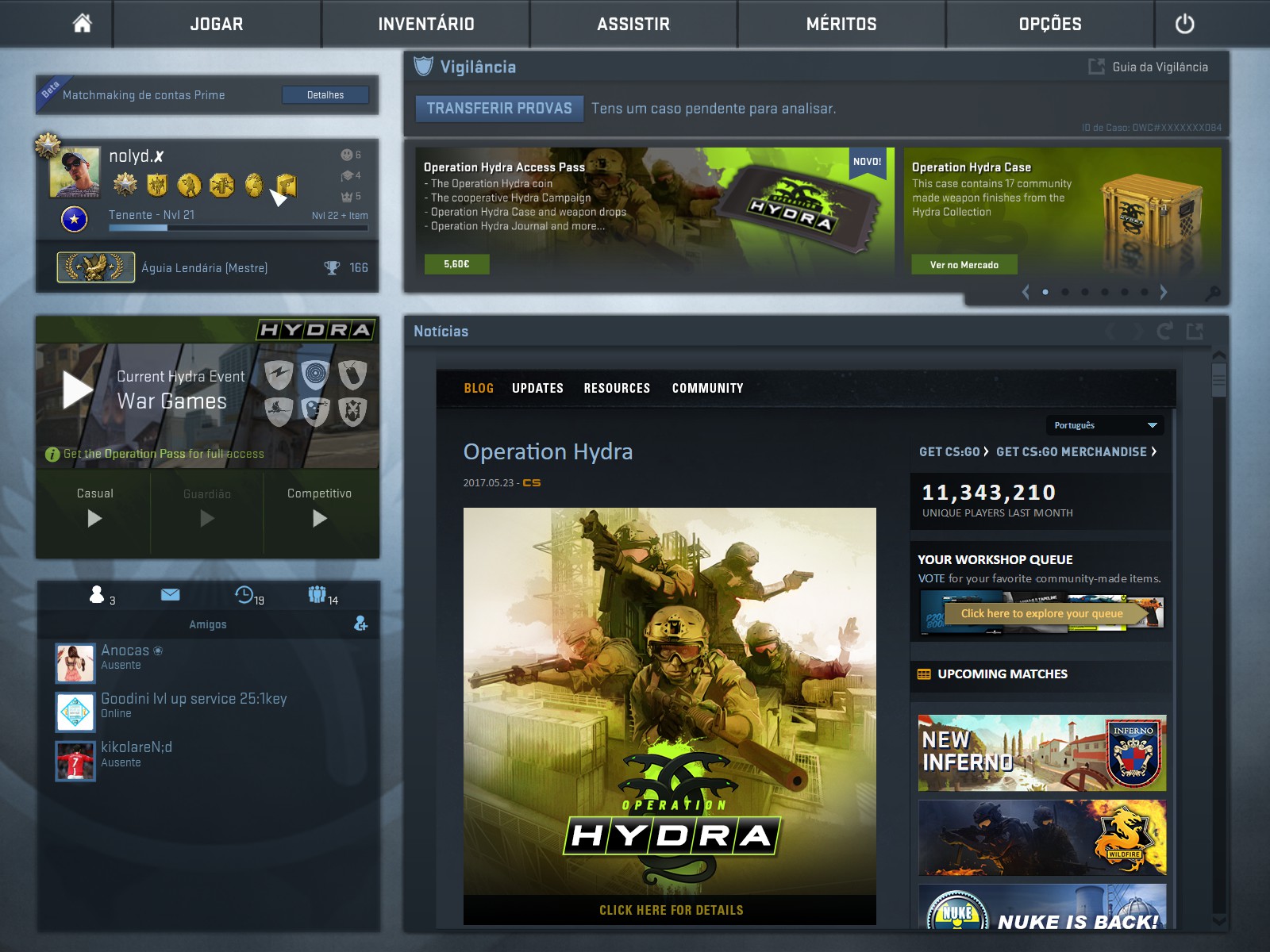Open Notícias in external browser

point(1195,332)
